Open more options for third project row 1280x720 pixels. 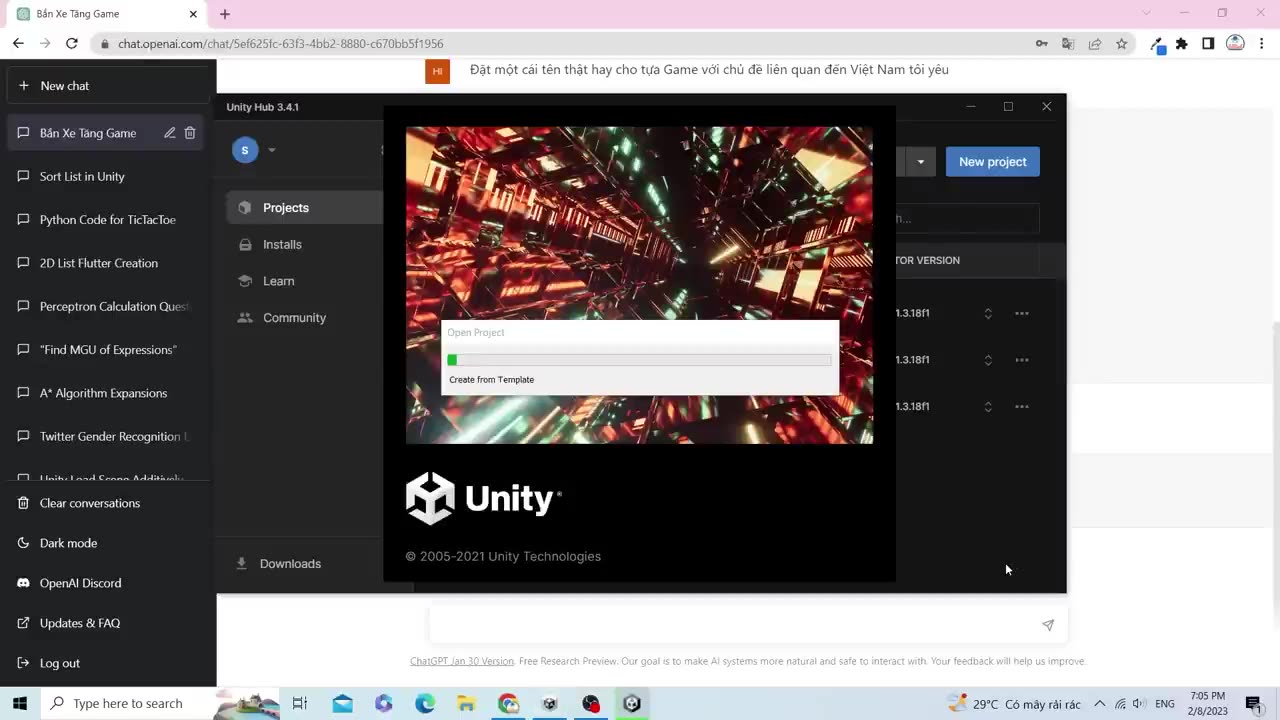point(1022,406)
